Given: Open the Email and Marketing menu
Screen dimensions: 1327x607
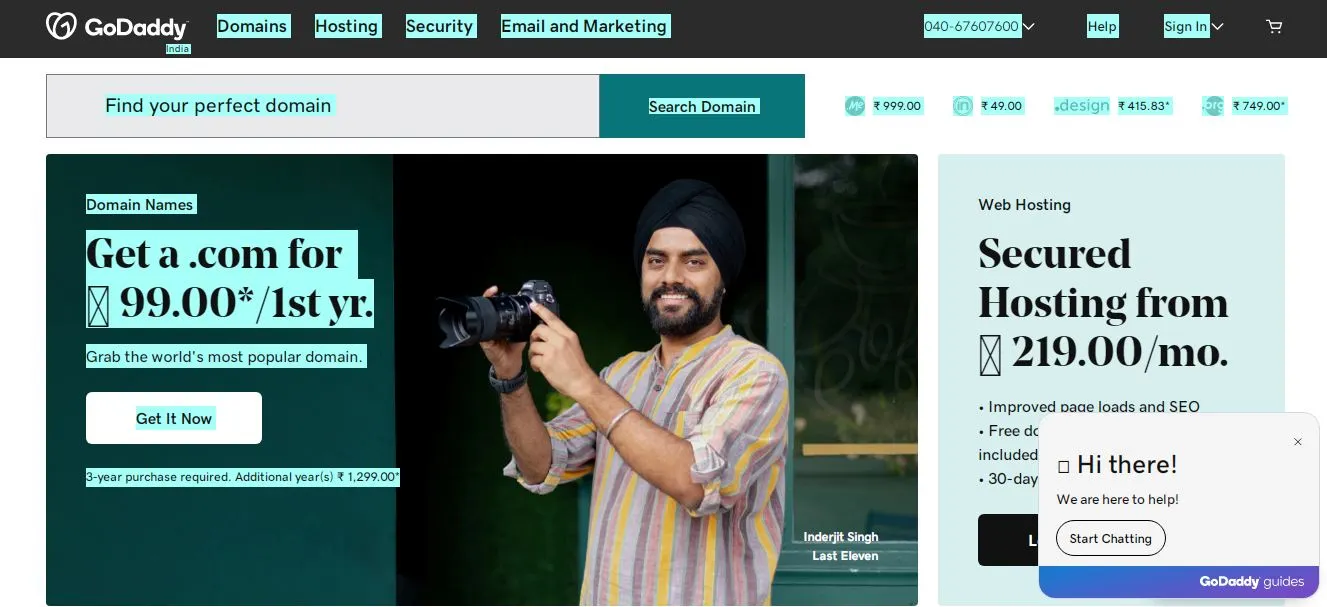Looking at the screenshot, I should click(x=584, y=27).
